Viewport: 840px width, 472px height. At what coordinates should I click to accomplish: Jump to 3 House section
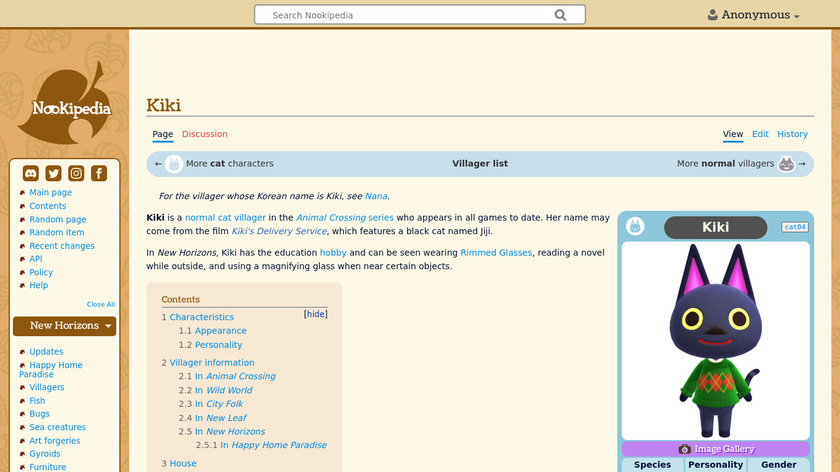183,463
